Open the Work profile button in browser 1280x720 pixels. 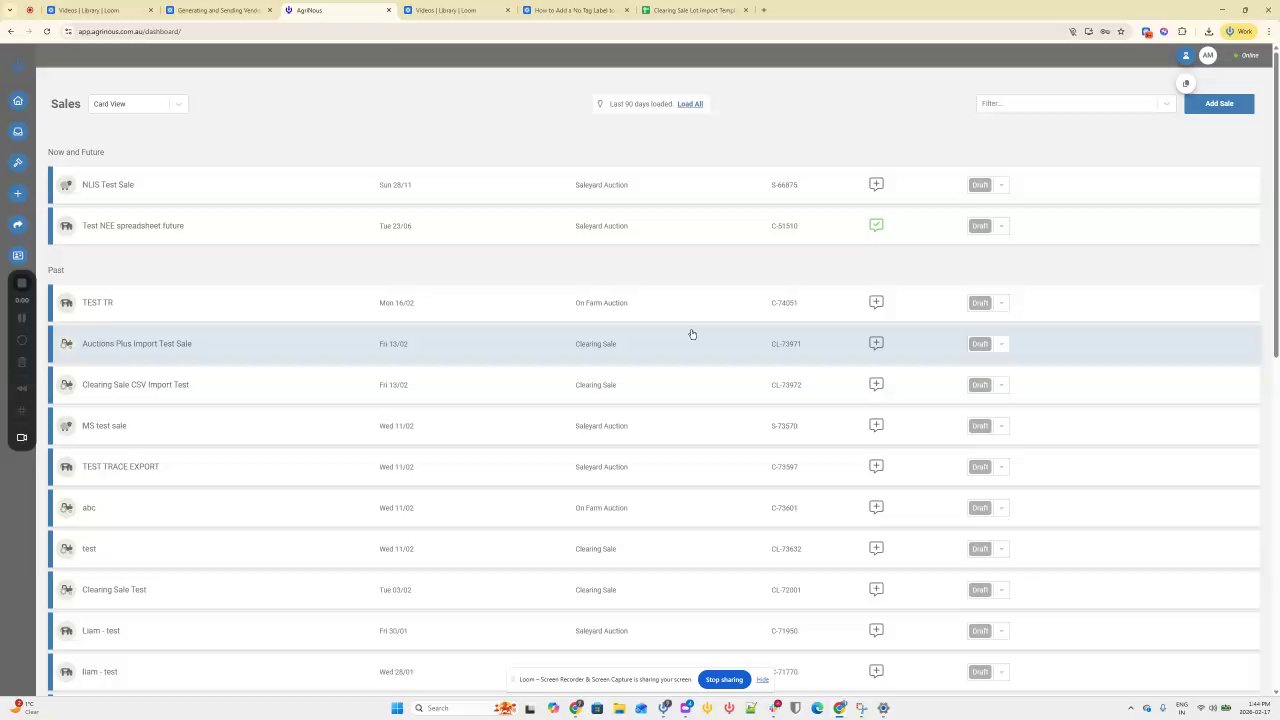point(1240,31)
